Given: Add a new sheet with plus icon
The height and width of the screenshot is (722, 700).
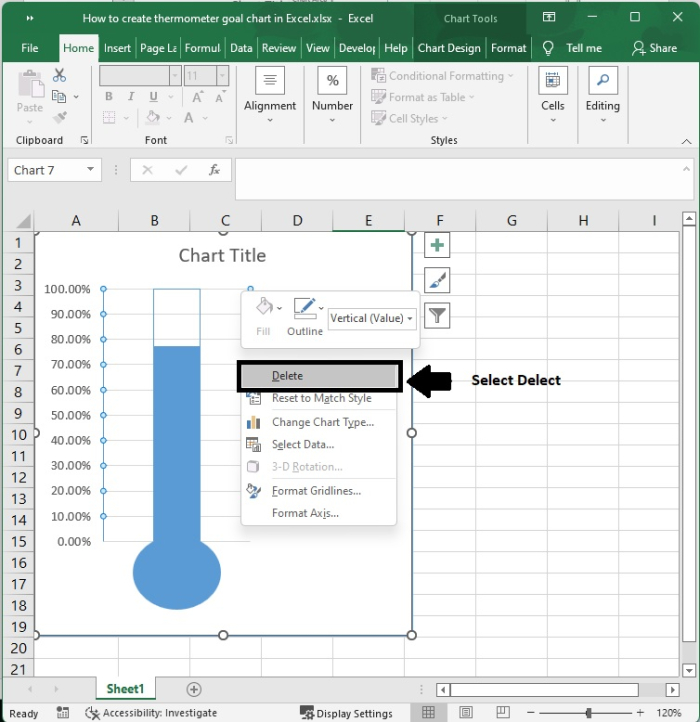Looking at the screenshot, I should tap(194, 689).
